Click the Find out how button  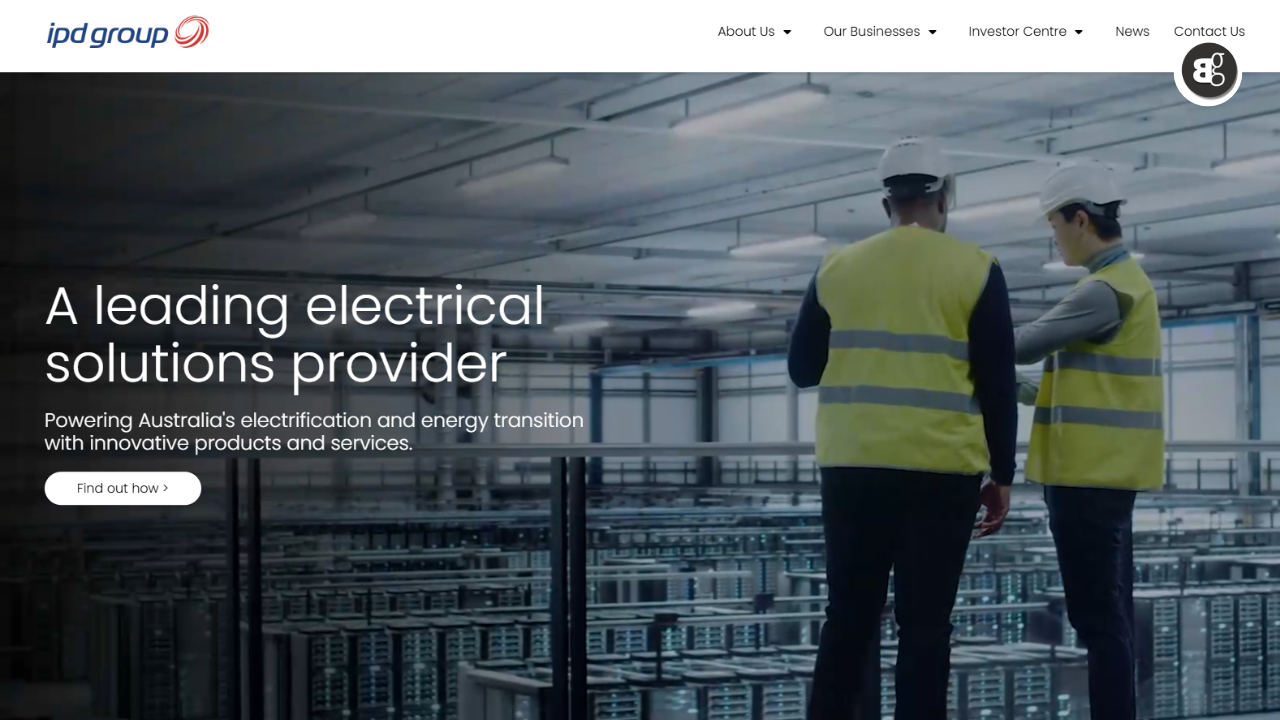click(x=123, y=488)
